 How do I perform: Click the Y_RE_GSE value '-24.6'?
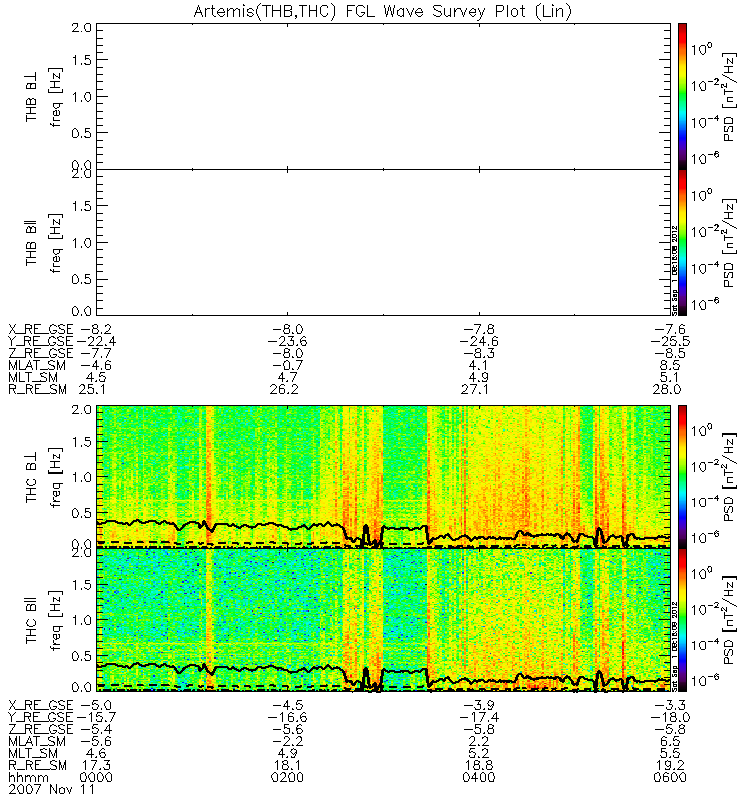coord(479,341)
